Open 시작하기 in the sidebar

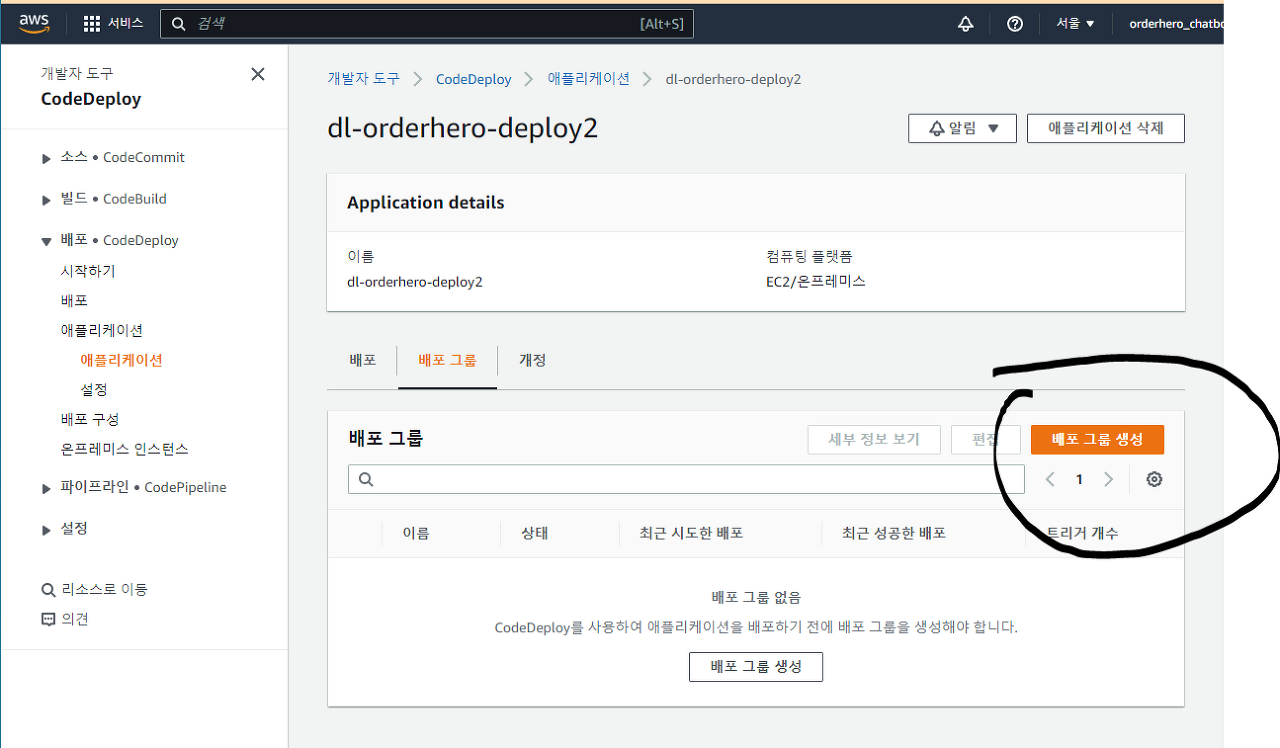point(88,271)
